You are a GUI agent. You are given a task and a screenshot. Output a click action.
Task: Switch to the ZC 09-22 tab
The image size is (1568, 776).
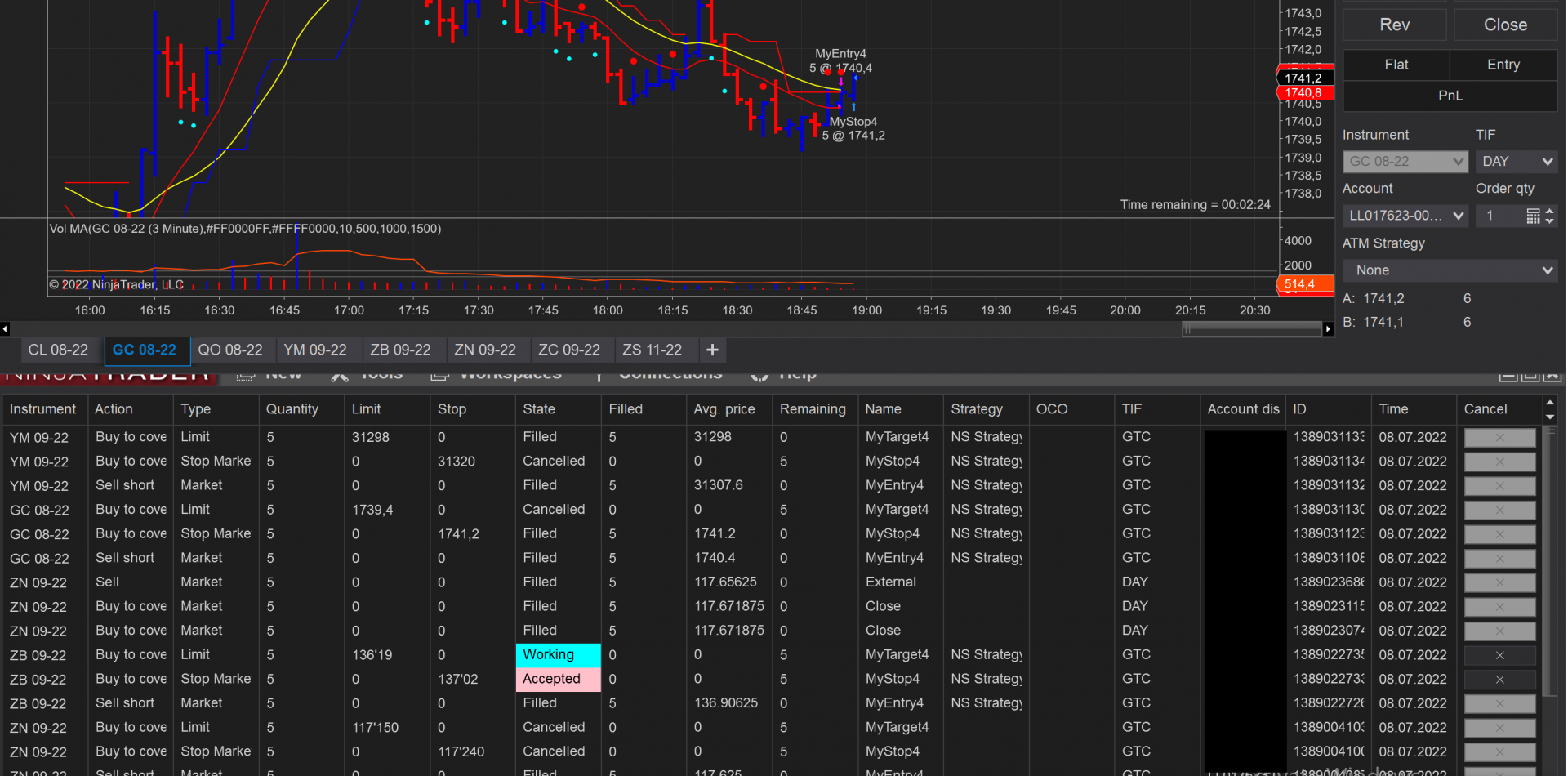569,350
